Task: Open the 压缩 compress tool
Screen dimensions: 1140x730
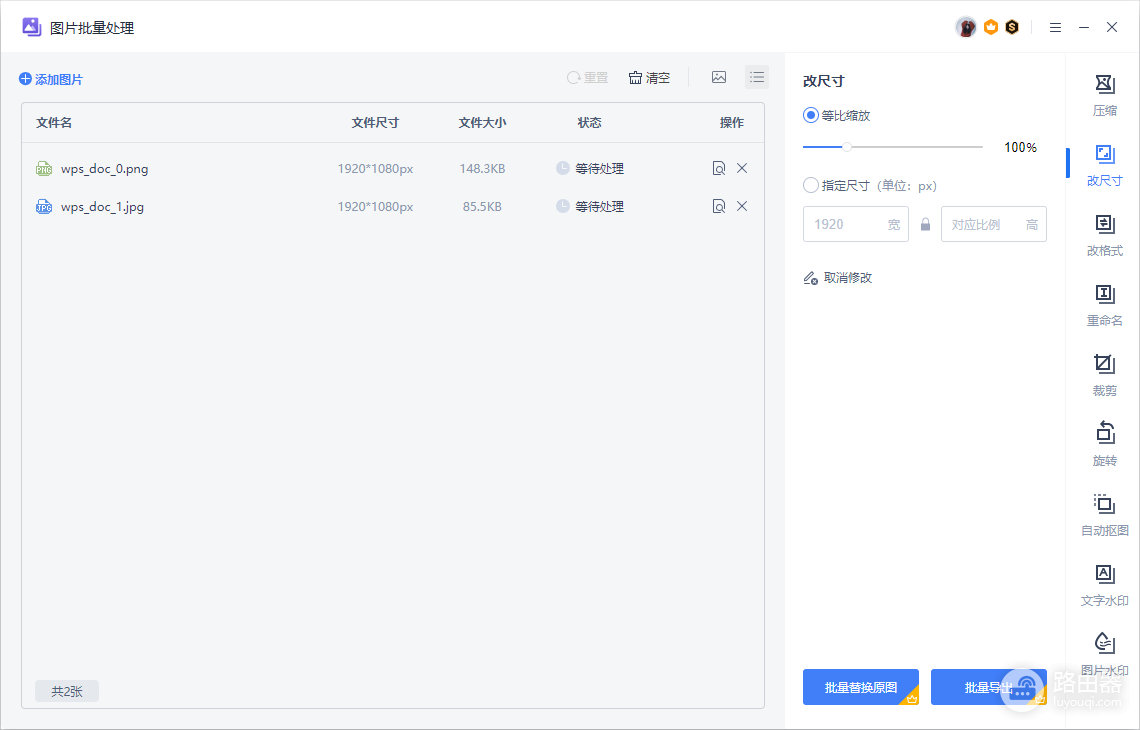Action: pyautogui.click(x=1104, y=95)
